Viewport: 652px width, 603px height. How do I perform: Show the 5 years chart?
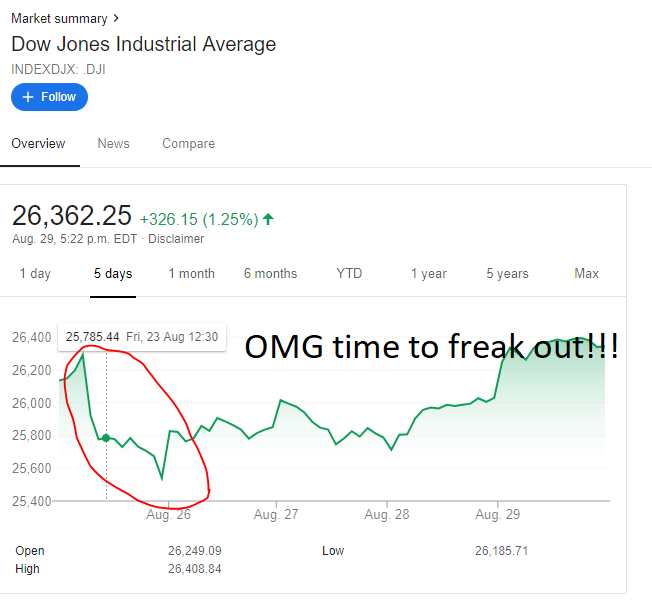tap(507, 274)
